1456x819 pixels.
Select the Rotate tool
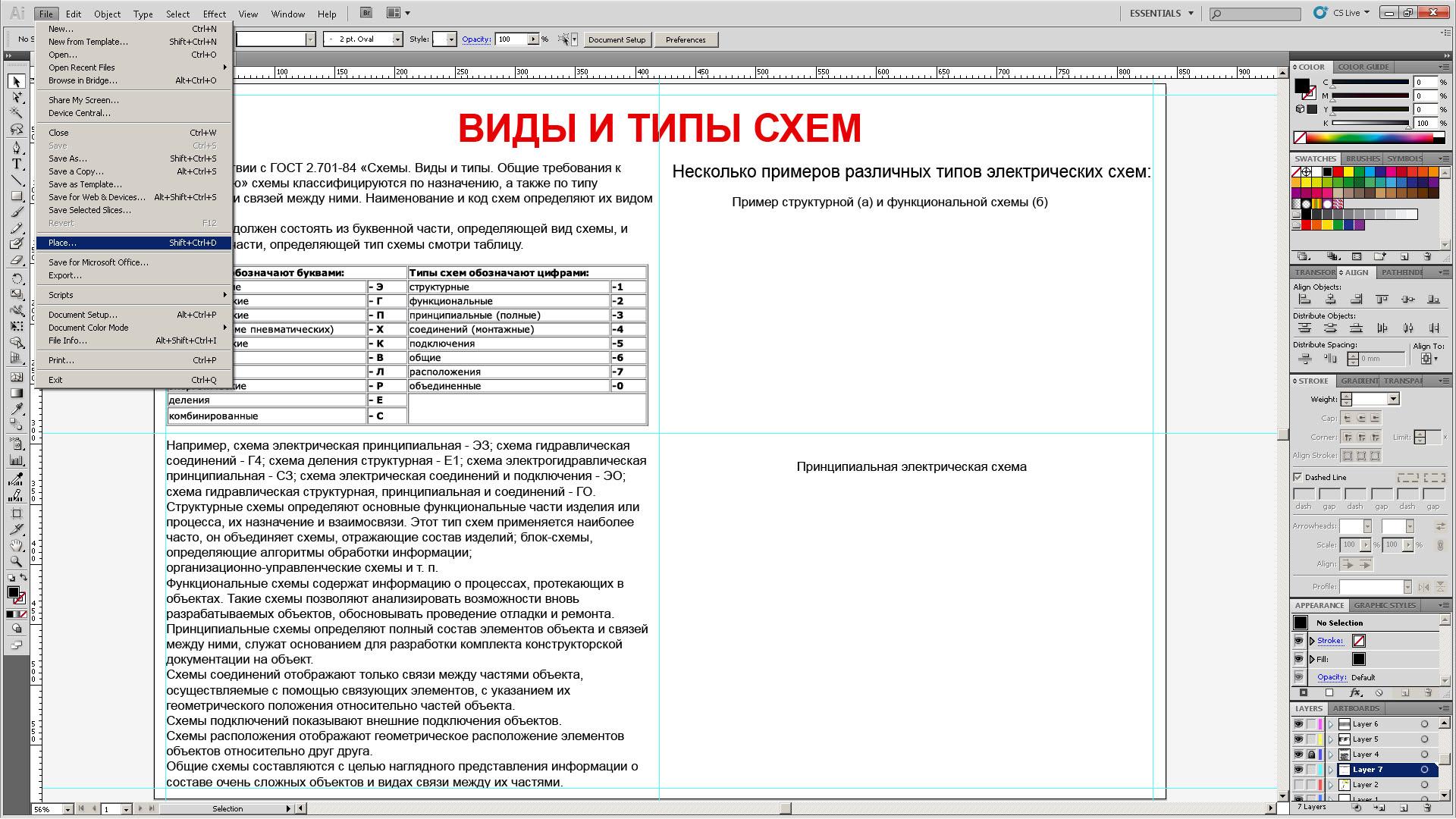17,278
